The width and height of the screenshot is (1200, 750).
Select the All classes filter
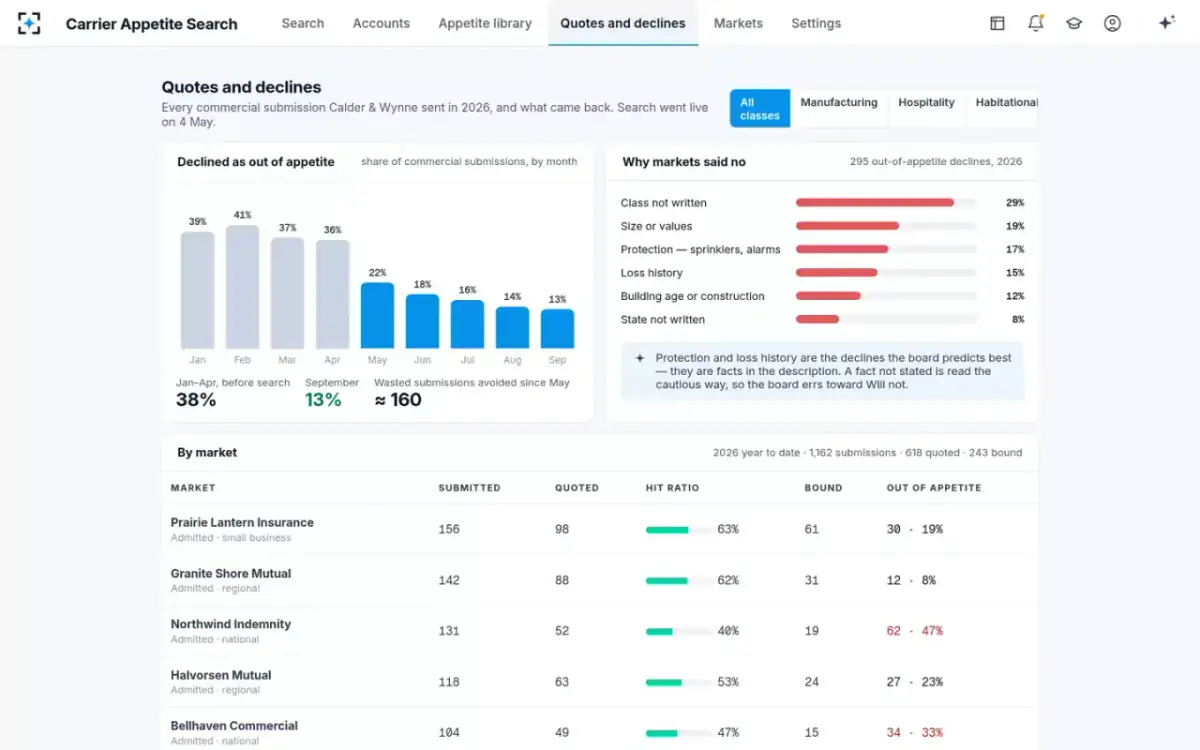pos(760,109)
